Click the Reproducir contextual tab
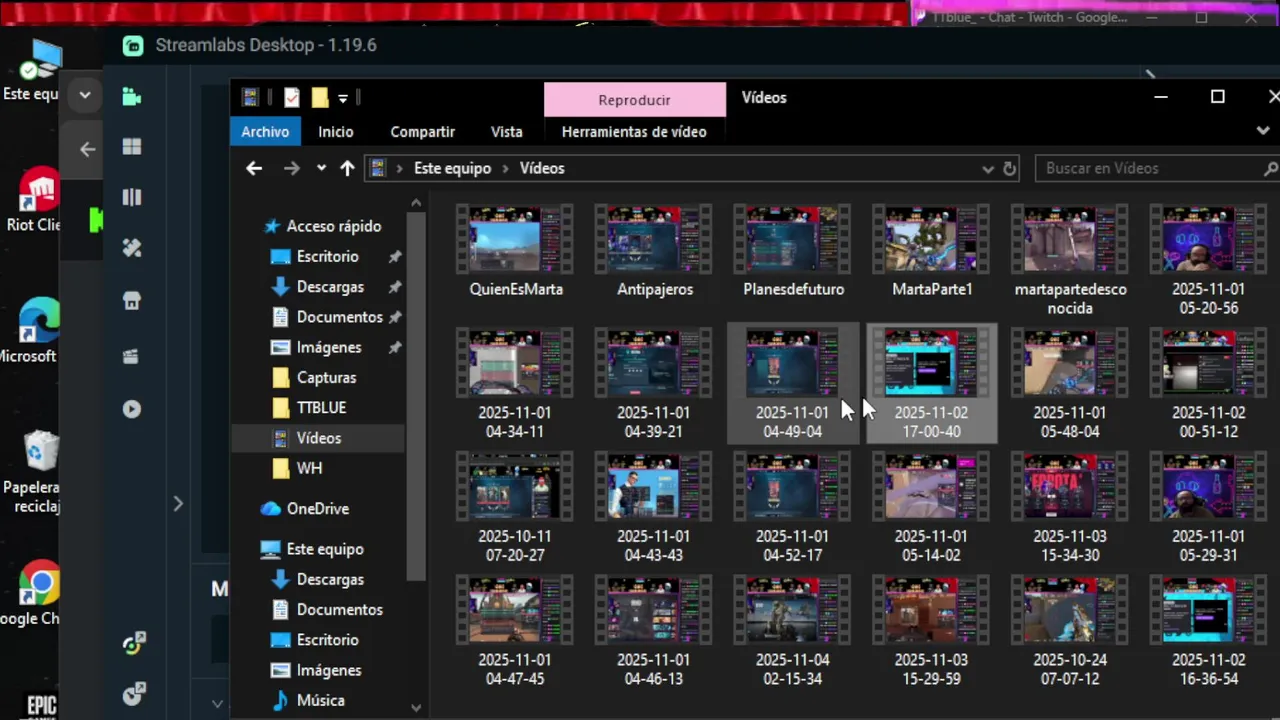This screenshot has height=720, width=1280. (x=634, y=100)
